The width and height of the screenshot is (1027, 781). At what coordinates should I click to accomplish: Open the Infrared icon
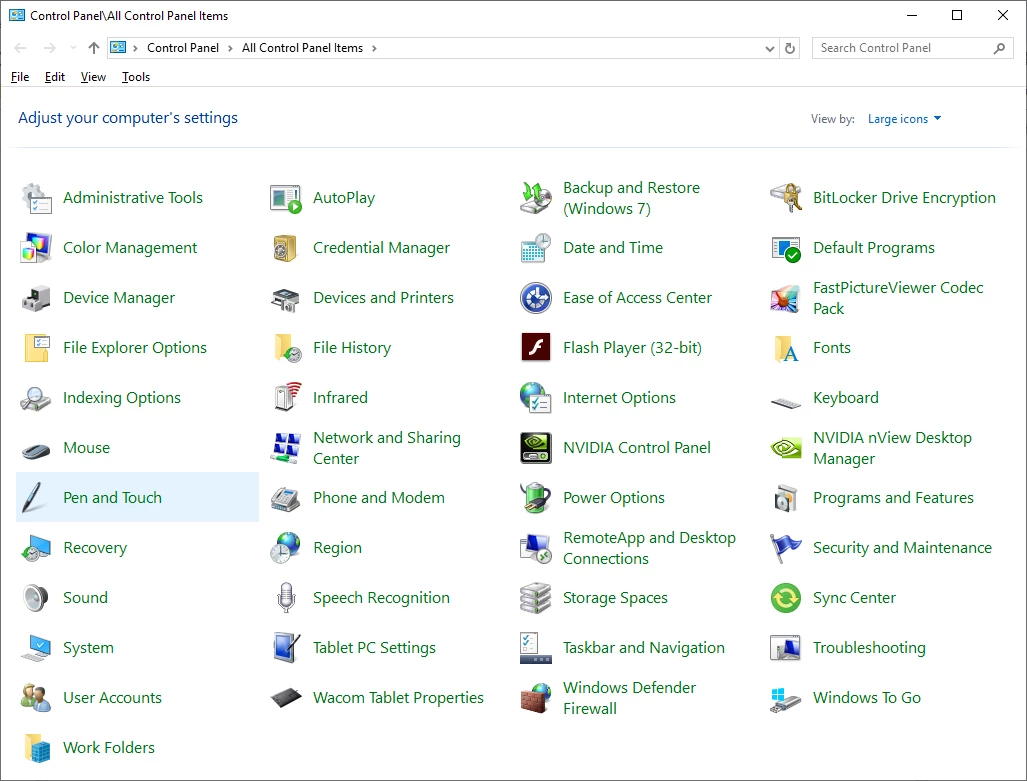286,398
